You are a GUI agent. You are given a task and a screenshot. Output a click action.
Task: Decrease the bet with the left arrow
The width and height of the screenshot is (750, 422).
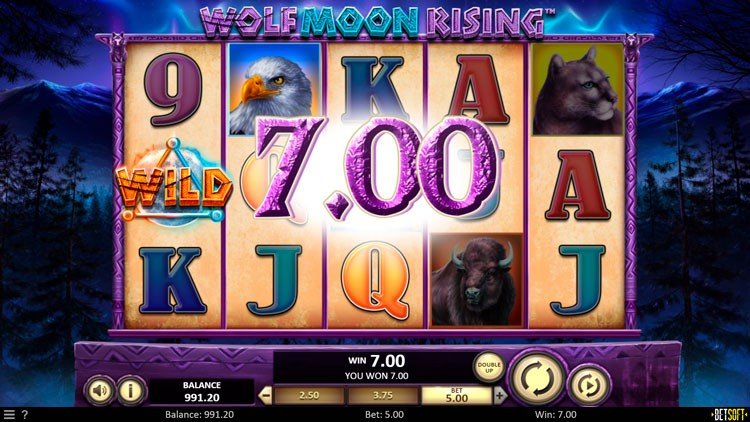pyautogui.click(x=265, y=396)
